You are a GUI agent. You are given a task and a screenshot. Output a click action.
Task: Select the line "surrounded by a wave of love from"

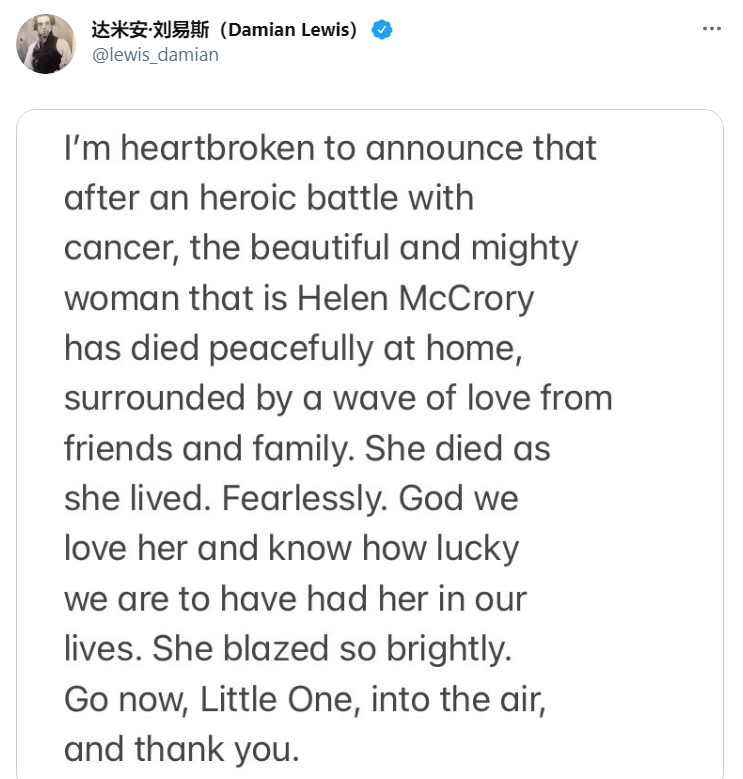tap(338, 398)
